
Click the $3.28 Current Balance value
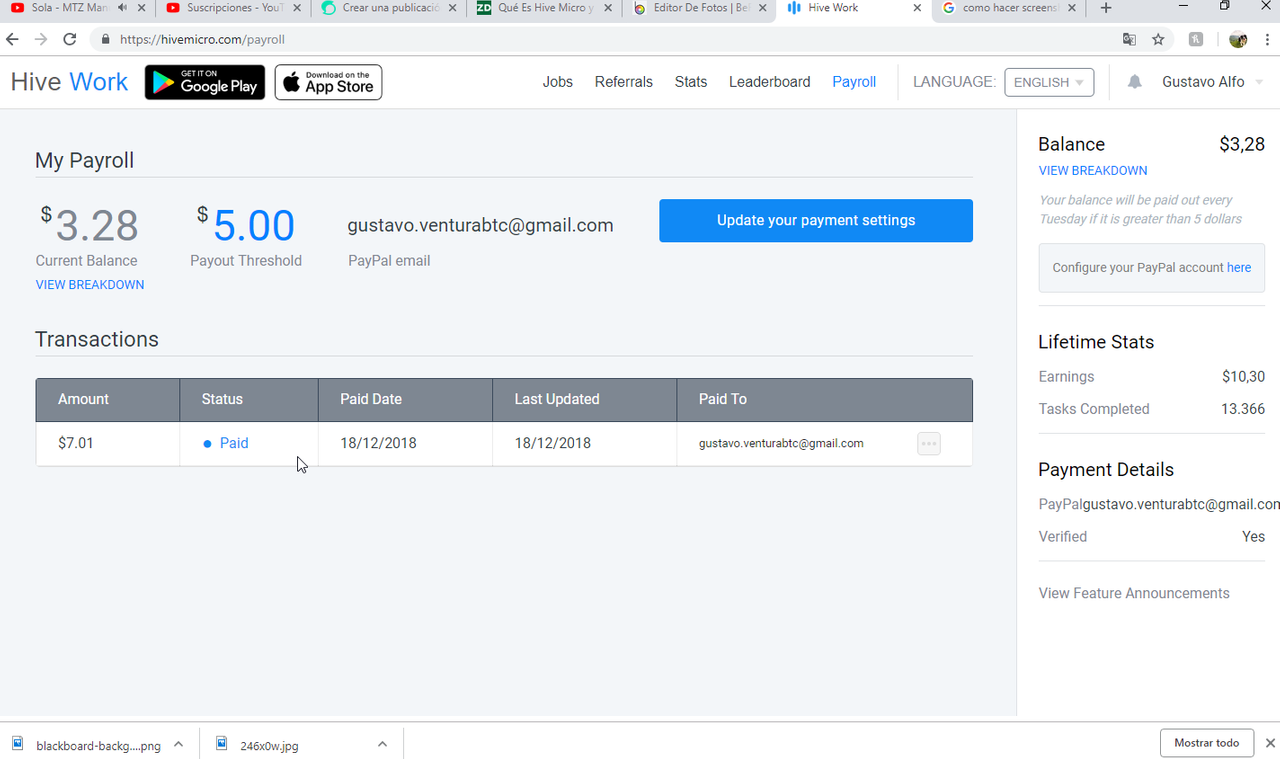[x=89, y=226]
